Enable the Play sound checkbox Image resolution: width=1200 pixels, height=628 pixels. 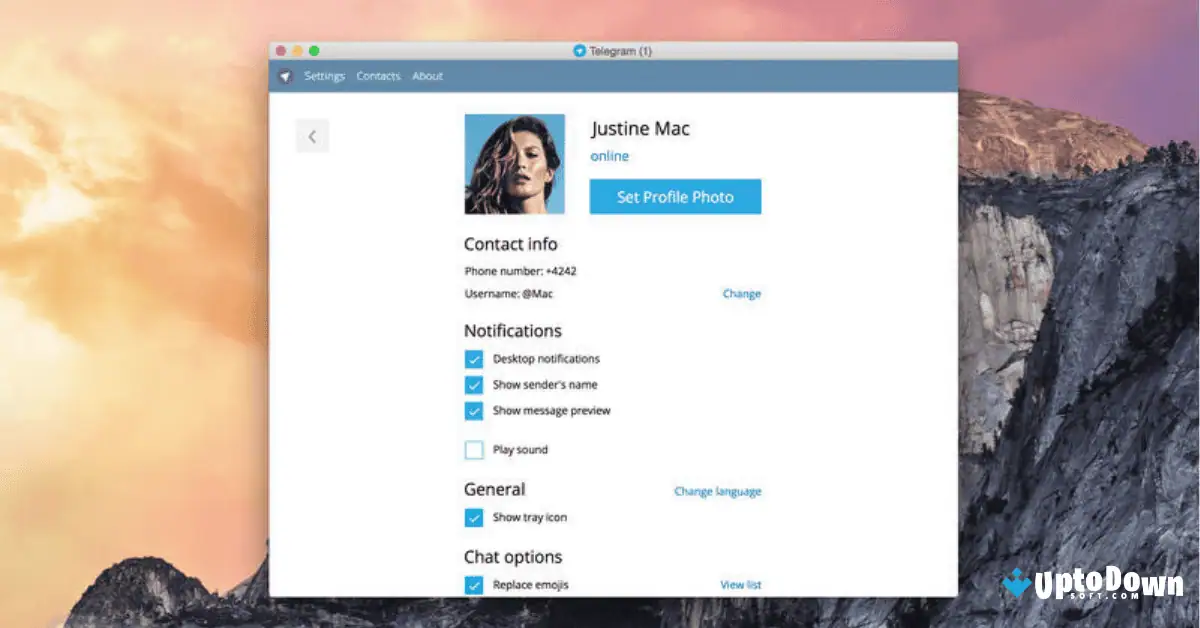(473, 449)
